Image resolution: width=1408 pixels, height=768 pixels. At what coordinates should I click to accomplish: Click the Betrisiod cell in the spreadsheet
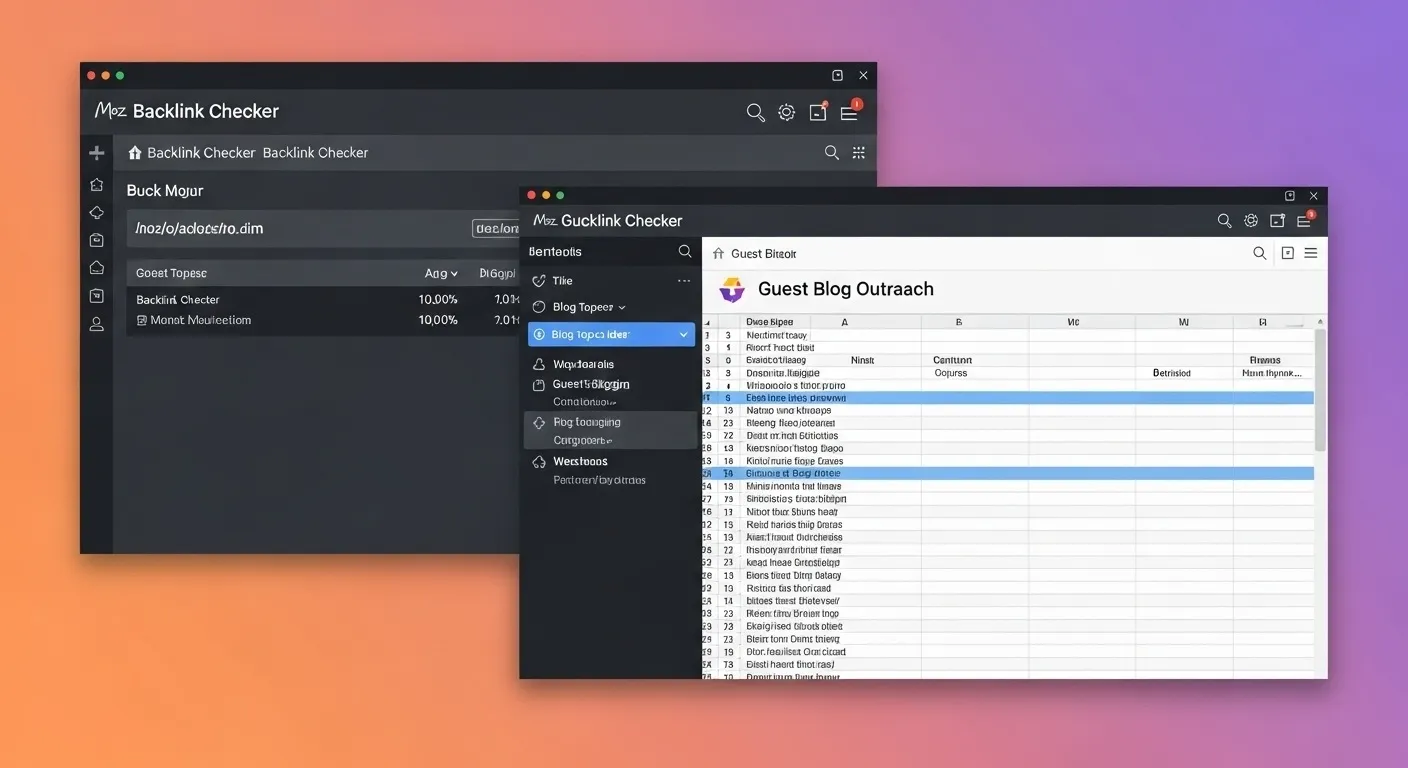click(x=1171, y=373)
